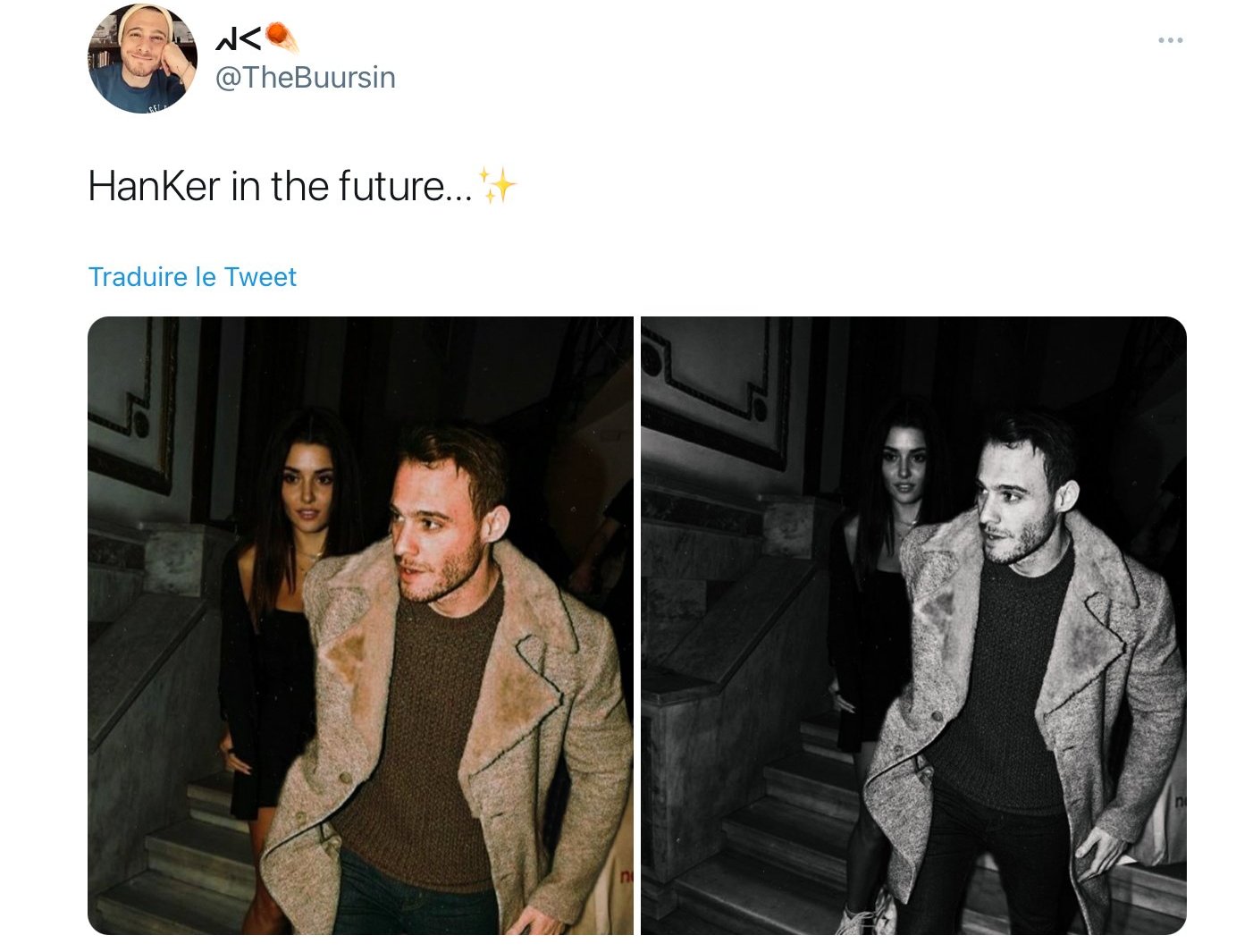The height and width of the screenshot is (952, 1236).
Task: Open the profile avatar of the tweet author
Action: point(143,58)
